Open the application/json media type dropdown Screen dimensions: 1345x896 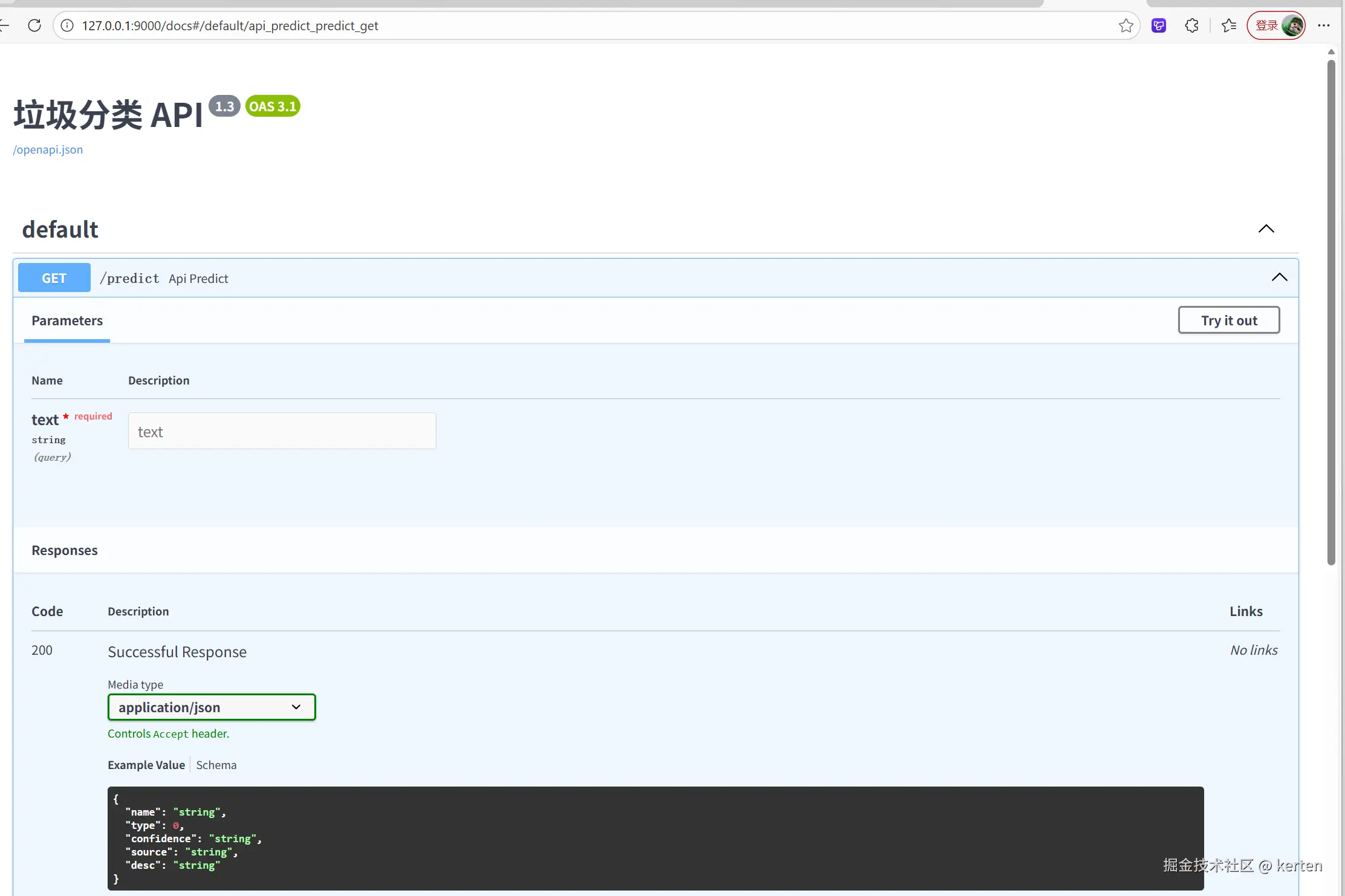212,707
